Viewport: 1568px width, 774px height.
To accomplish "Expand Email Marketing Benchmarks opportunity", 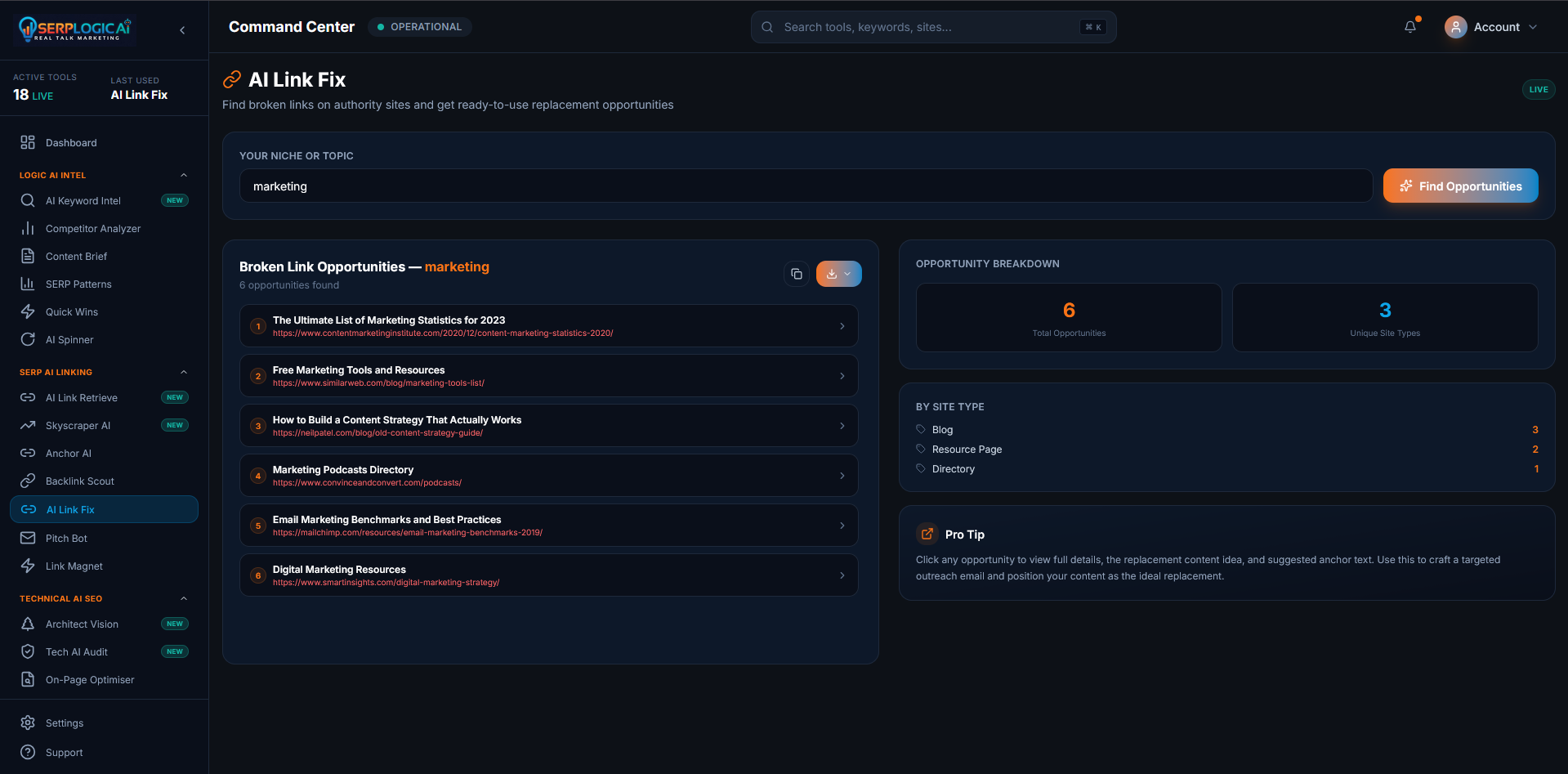I will pos(549,526).
